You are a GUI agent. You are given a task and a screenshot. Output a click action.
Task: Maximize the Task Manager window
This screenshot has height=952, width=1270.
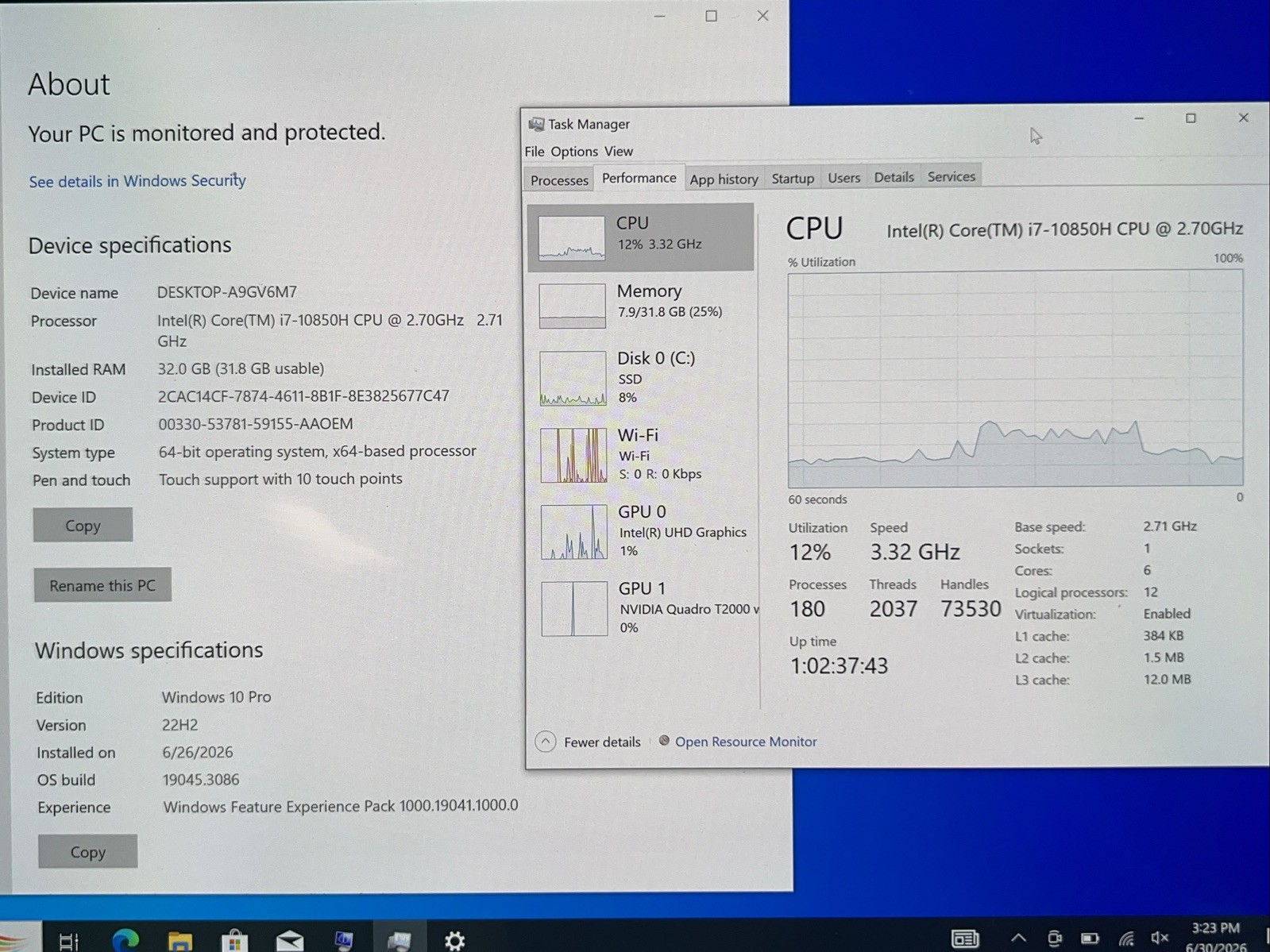pyautogui.click(x=1191, y=118)
